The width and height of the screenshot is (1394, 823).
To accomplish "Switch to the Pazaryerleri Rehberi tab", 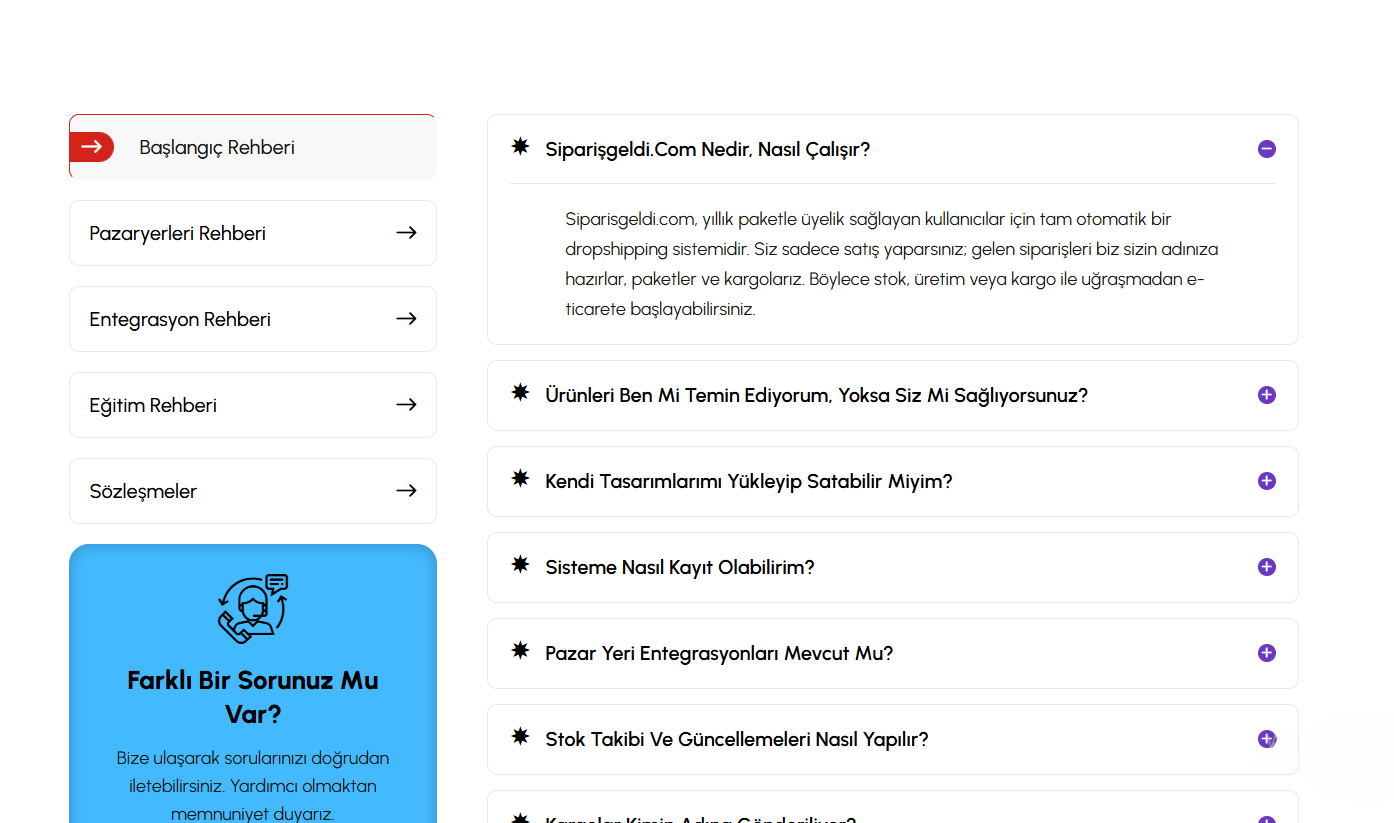I will [x=178, y=233].
